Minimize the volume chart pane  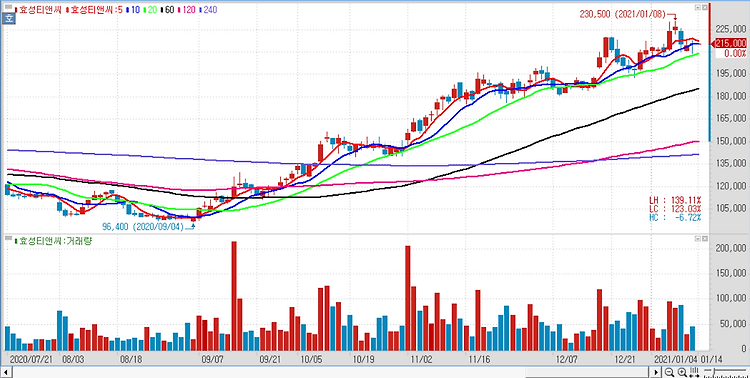698,238
